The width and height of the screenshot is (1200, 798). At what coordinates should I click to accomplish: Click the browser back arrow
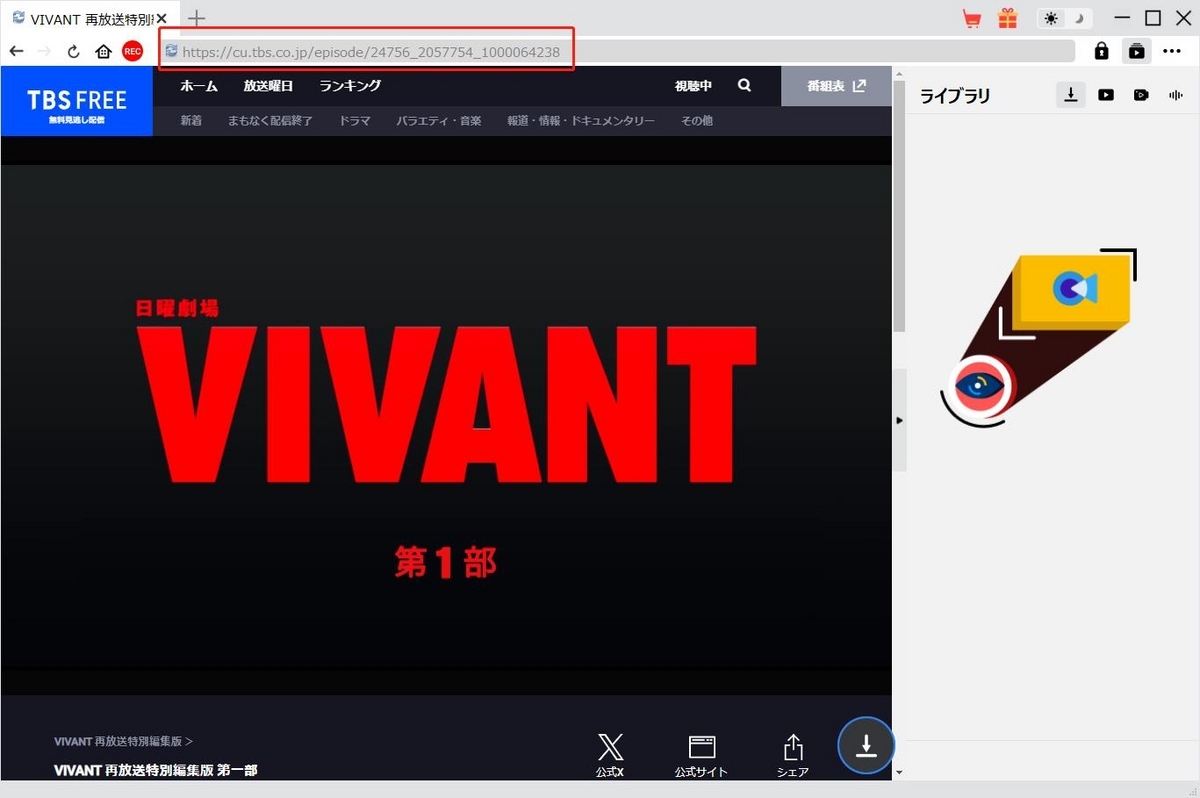coord(16,51)
